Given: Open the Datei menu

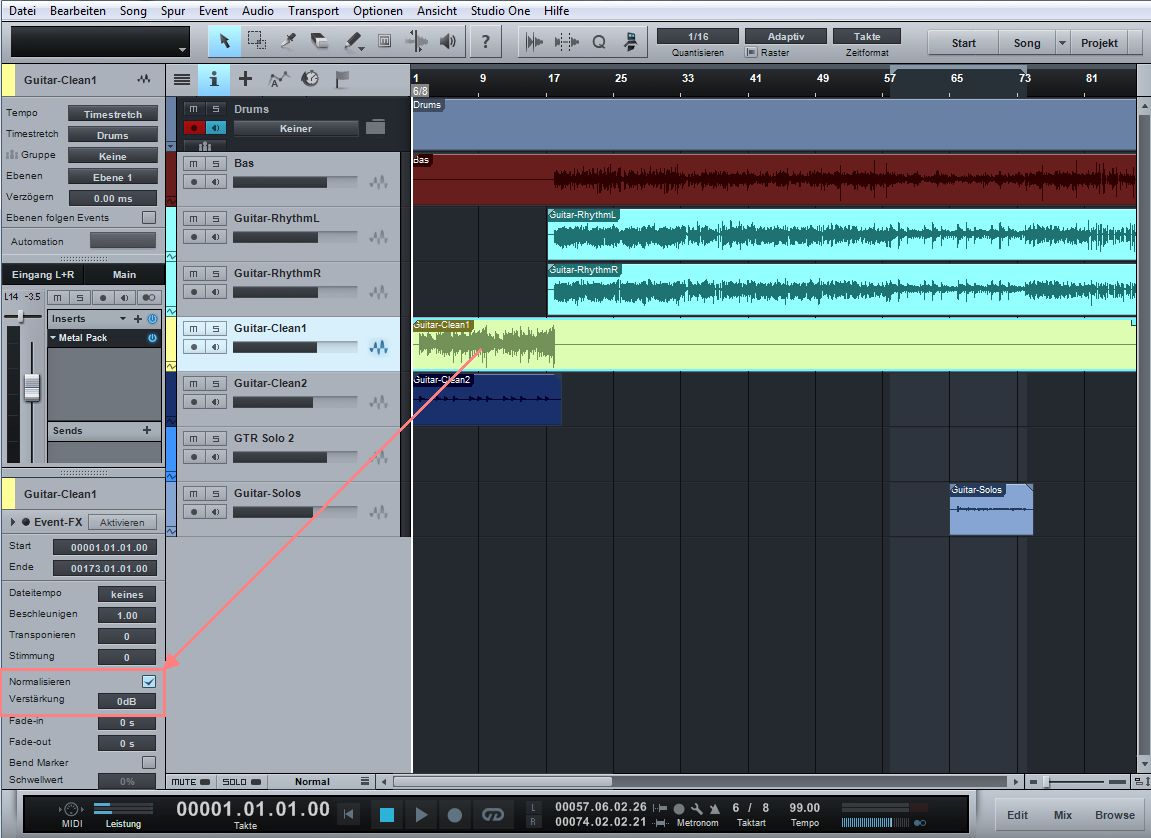Looking at the screenshot, I should (x=23, y=10).
